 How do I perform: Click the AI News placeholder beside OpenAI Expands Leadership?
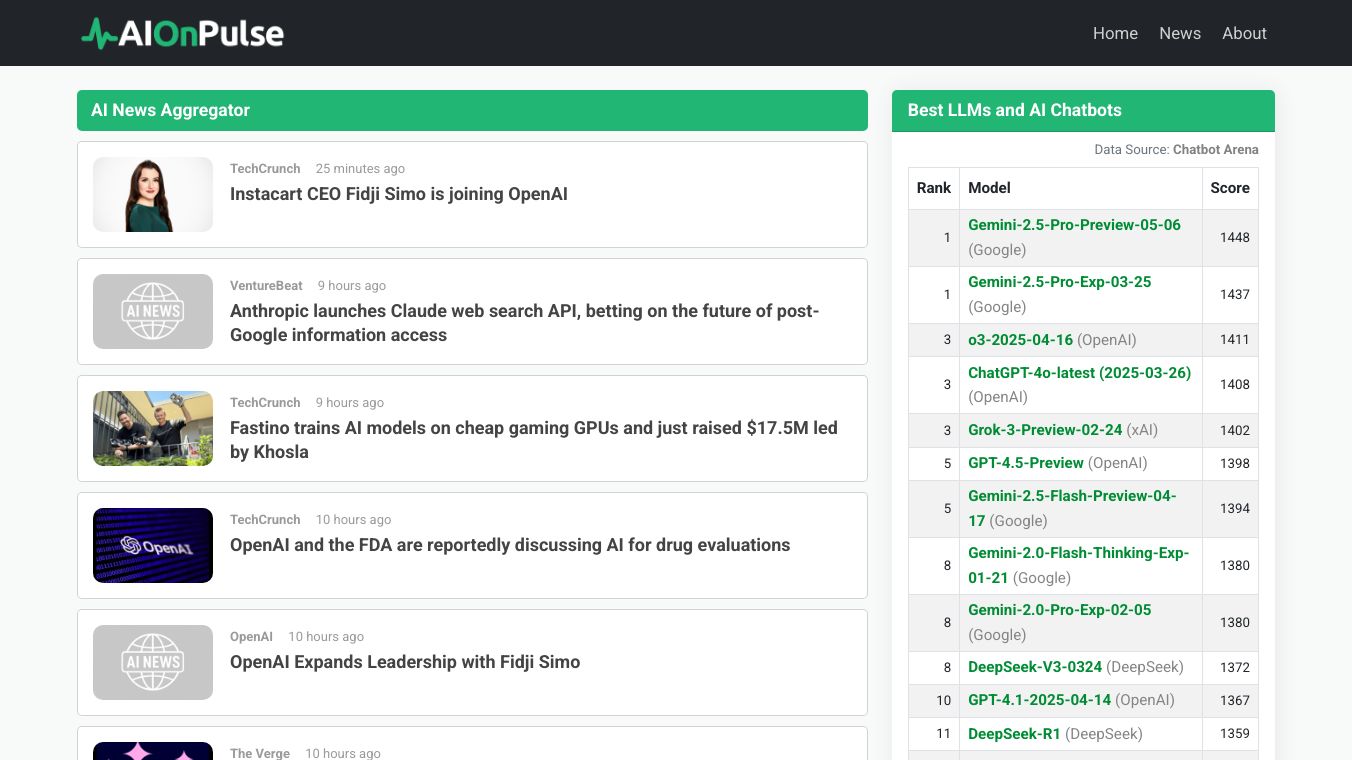(x=153, y=662)
